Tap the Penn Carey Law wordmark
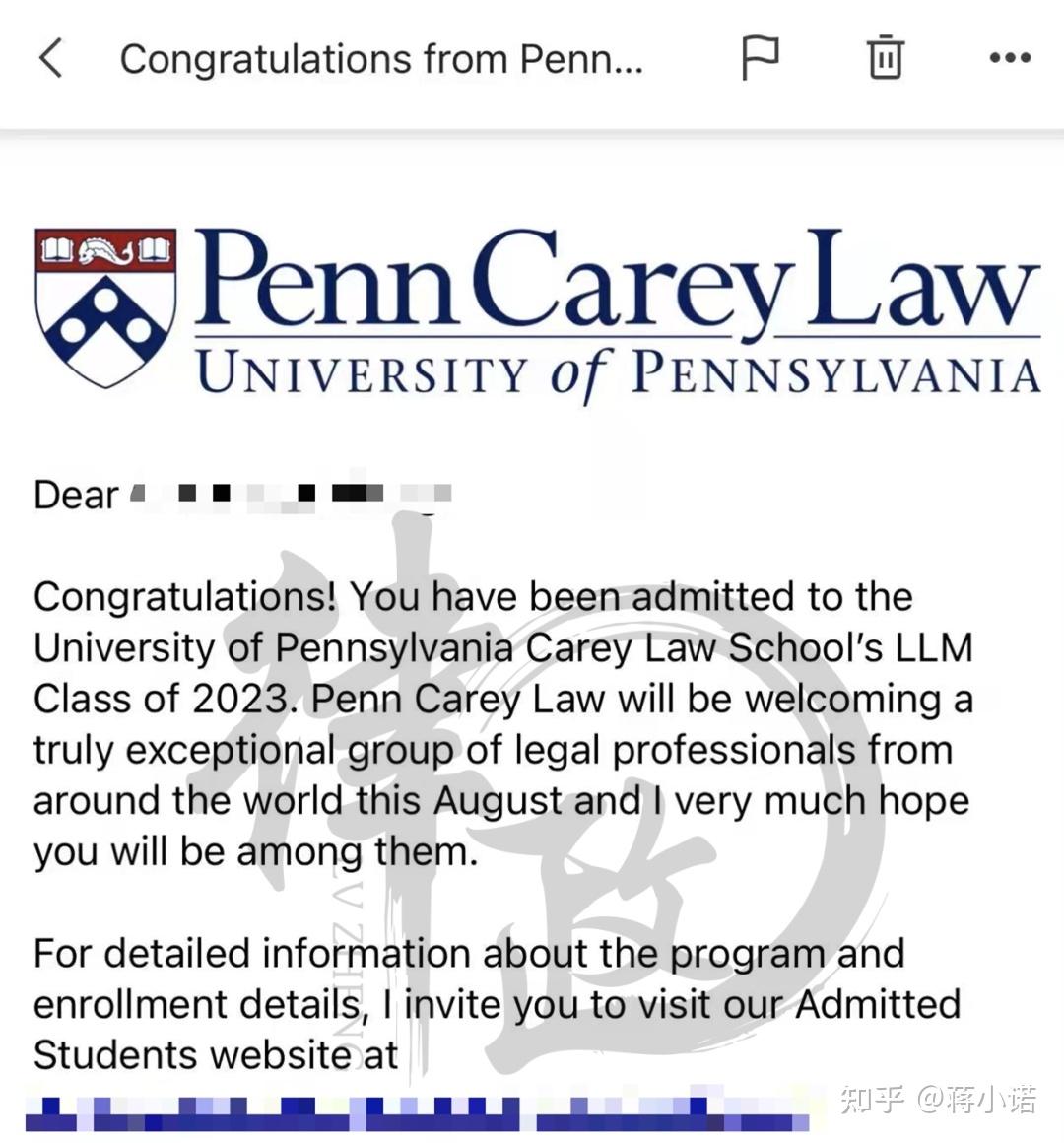Image resolution: width=1064 pixels, height=1143 pixels. pyautogui.click(x=616, y=280)
